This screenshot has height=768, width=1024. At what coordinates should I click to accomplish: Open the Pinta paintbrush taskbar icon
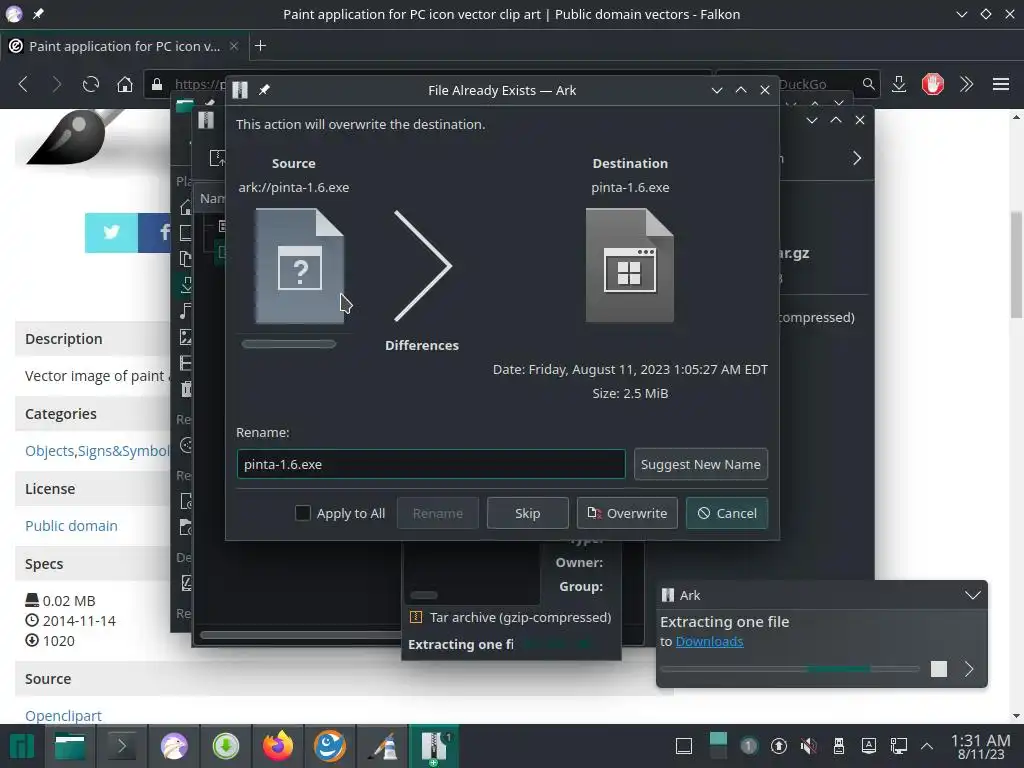(x=382, y=746)
